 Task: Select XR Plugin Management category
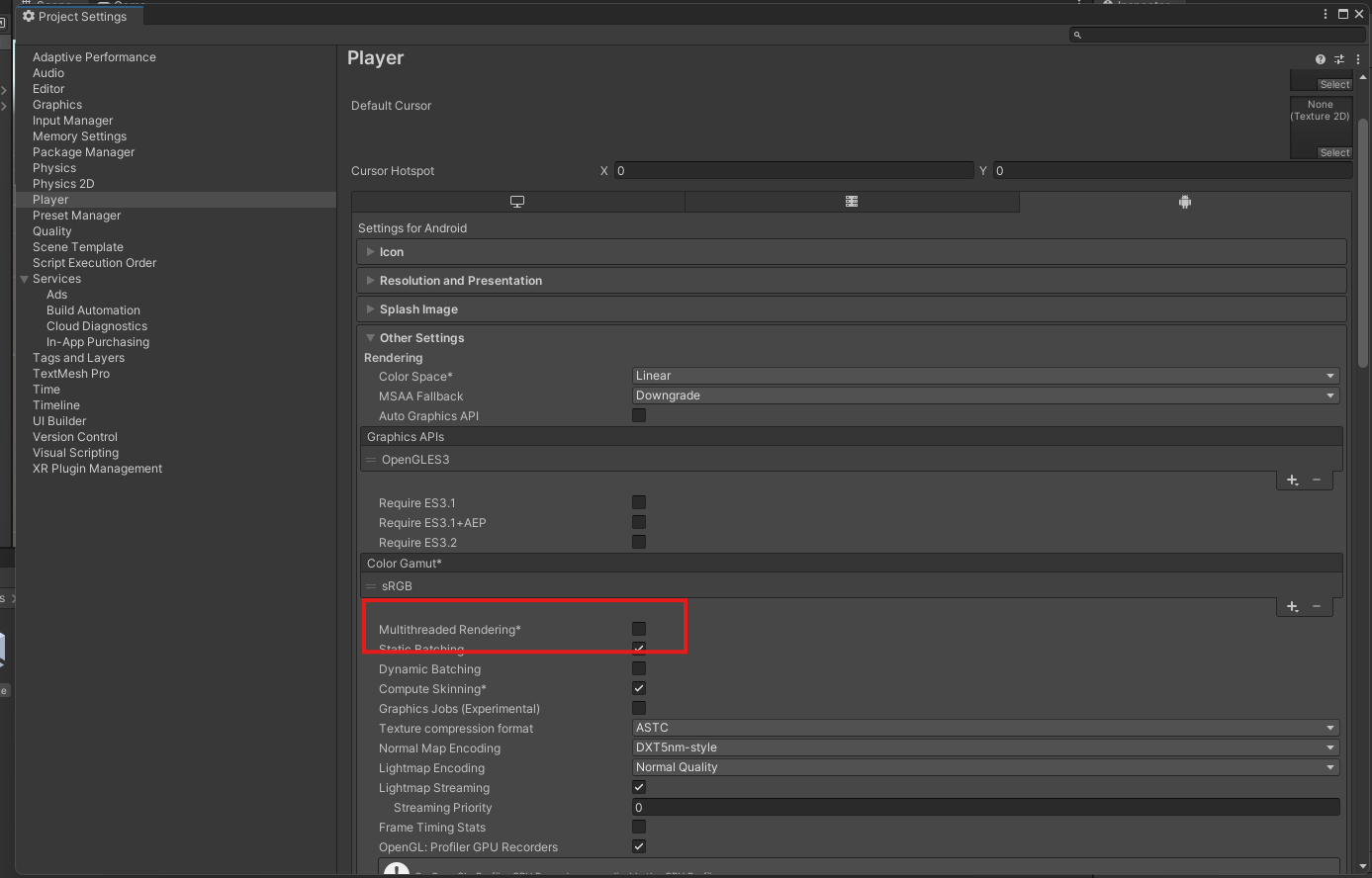pyautogui.click(x=97, y=469)
